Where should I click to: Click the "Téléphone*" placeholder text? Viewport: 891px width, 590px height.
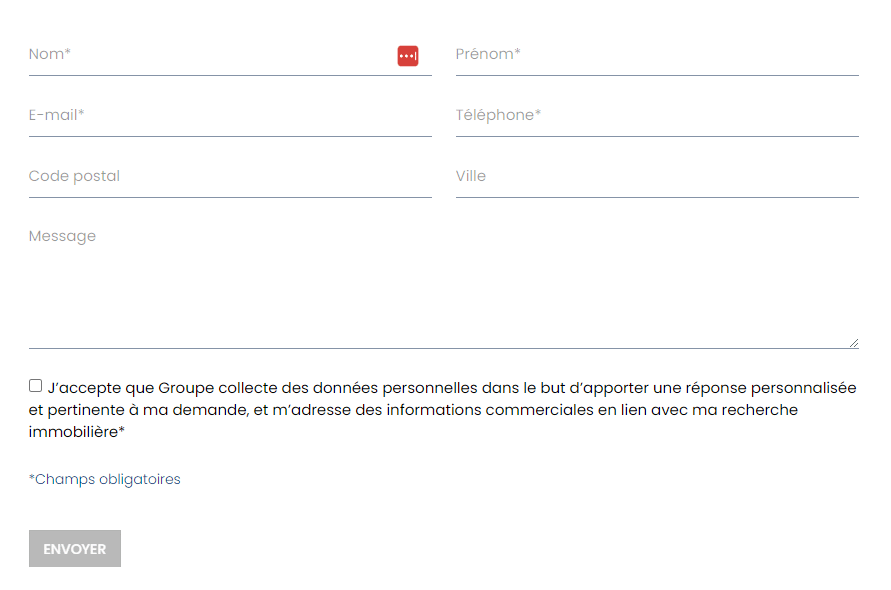pos(498,116)
